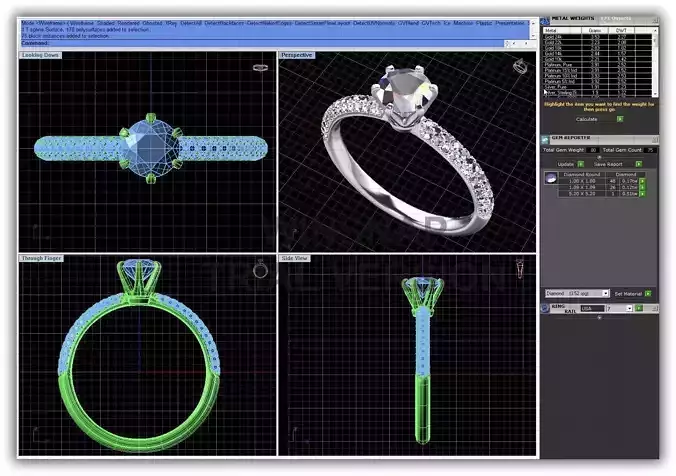Click the Diamond Round table header
This screenshot has width=676, height=476.
click(582, 175)
